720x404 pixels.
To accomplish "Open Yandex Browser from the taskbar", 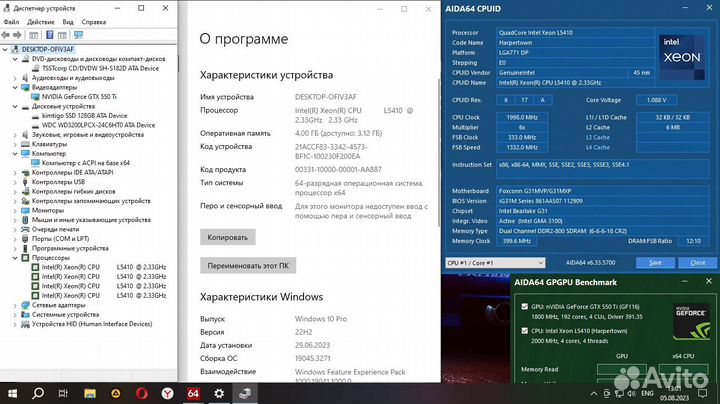I will click(x=168, y=392).
